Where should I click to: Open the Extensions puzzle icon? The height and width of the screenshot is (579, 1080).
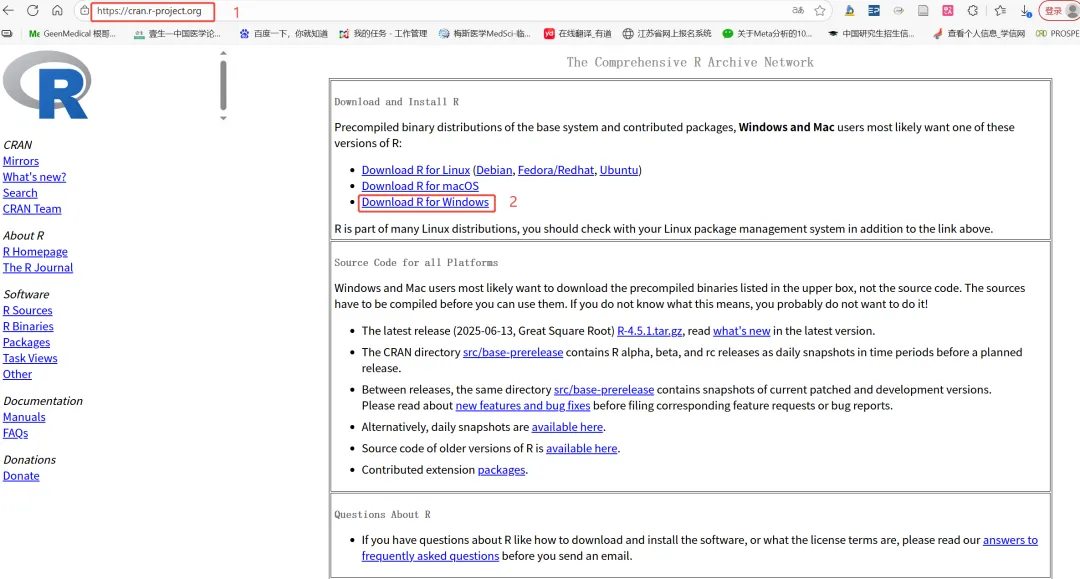pyautogui.click(x=973, y=10)
